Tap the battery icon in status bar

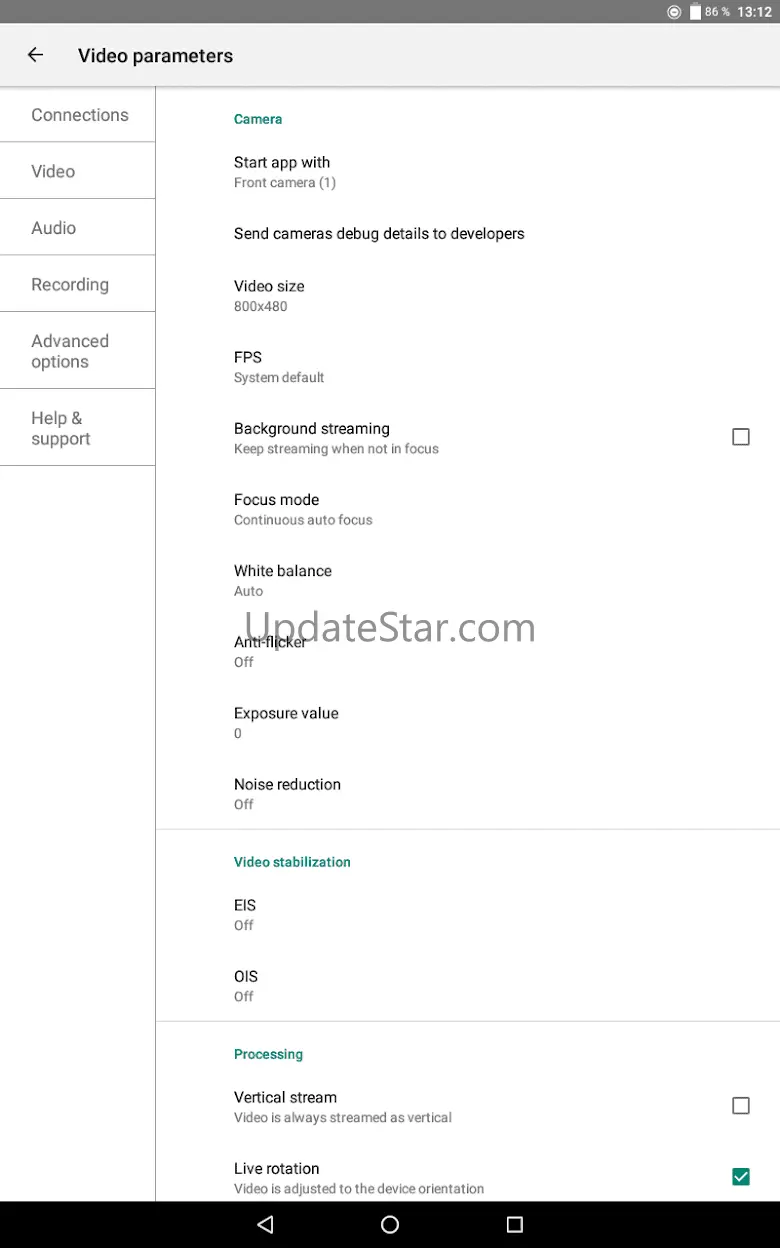point(694,12)
